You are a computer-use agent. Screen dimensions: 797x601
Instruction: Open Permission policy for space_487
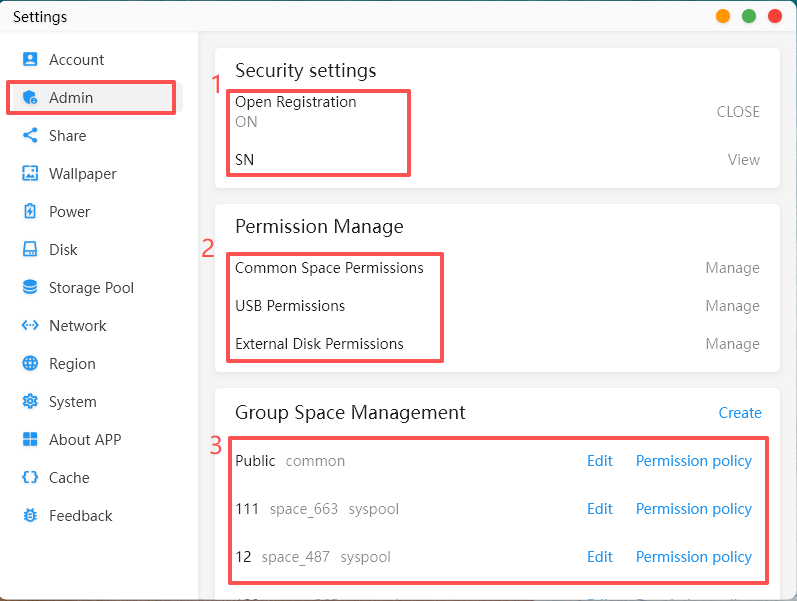point(693,557)
